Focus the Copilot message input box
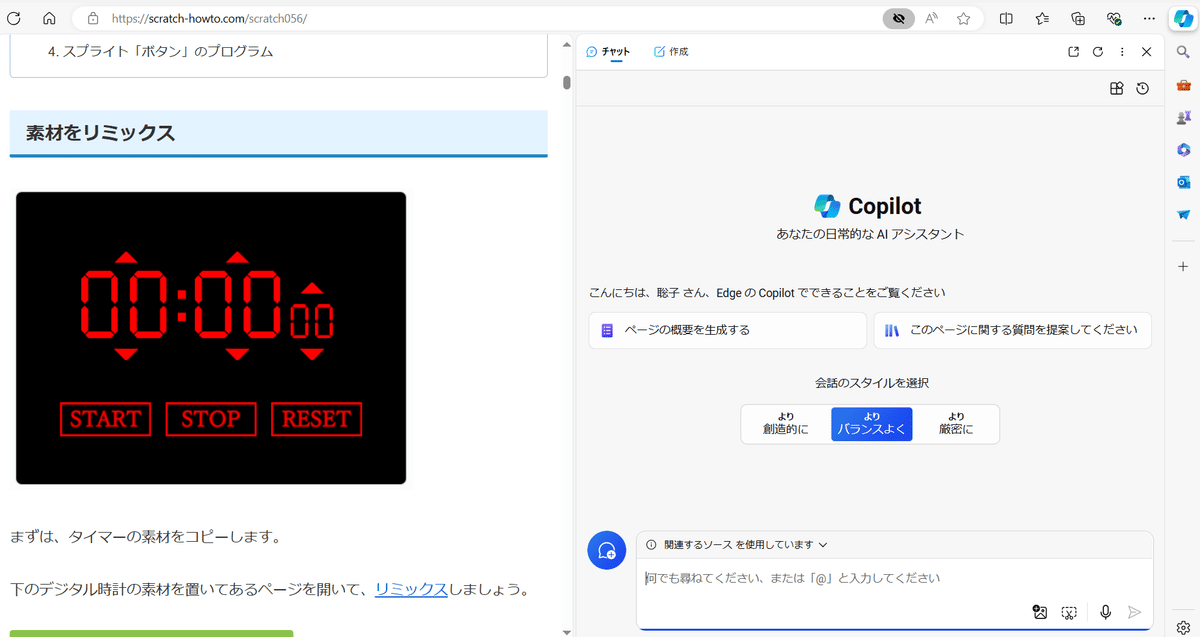Viewport: 1200px width, 637px height. click(x=894, y=578)
